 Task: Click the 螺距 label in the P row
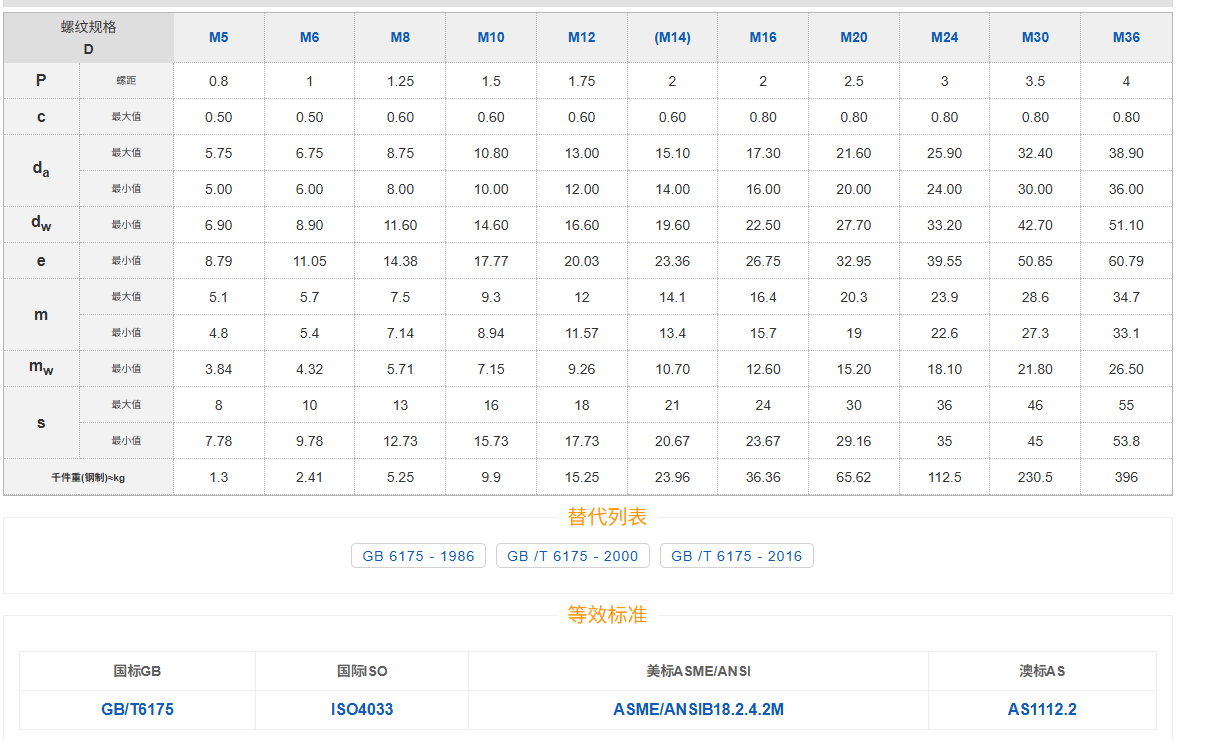point(126,81)
